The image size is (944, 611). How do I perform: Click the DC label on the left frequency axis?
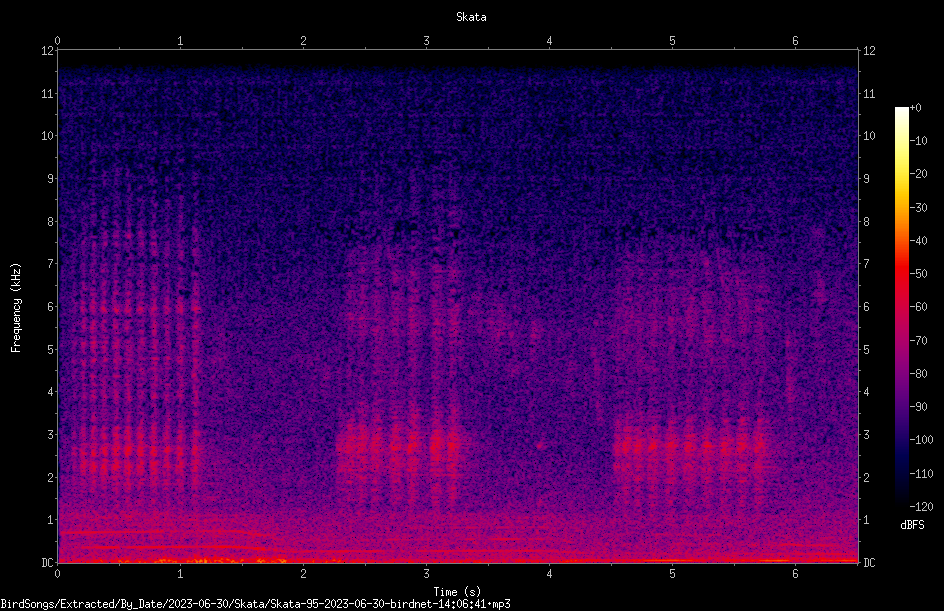[x=48, y=562]
